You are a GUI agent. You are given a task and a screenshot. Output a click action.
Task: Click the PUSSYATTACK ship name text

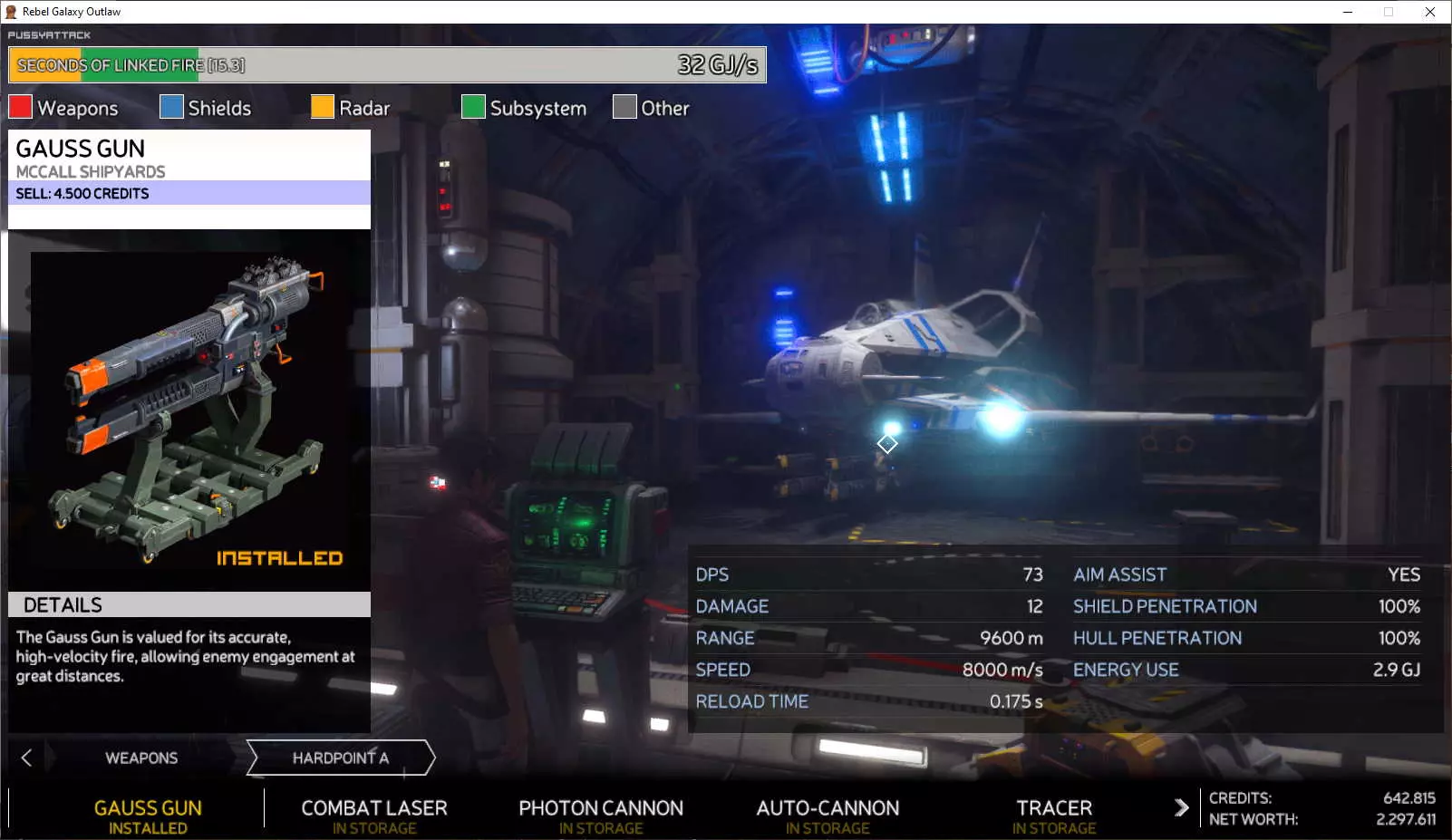50,35
